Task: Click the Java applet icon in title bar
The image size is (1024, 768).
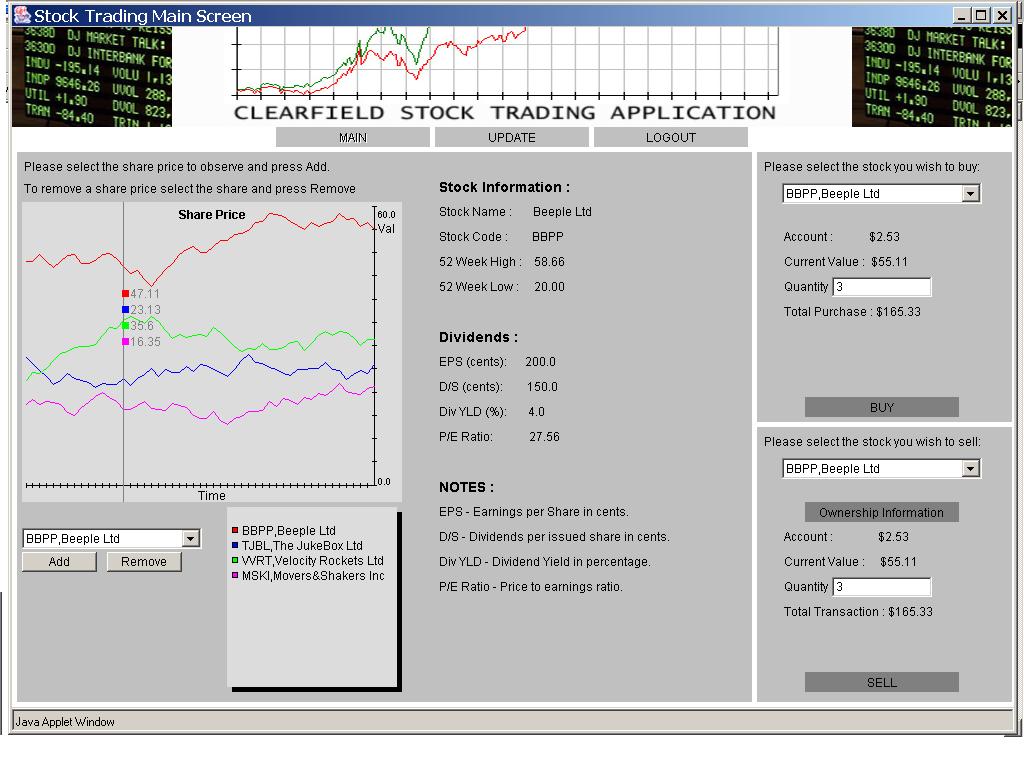Action: click(22, 15)
